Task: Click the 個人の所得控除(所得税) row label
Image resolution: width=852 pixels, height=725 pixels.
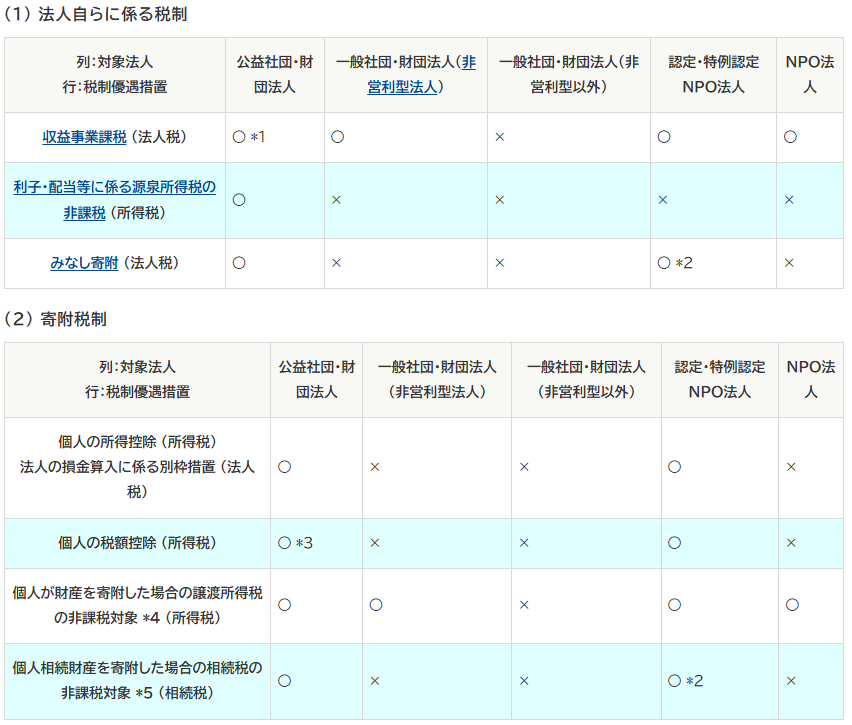Action: pyautogui.click(x=137, y=441)
